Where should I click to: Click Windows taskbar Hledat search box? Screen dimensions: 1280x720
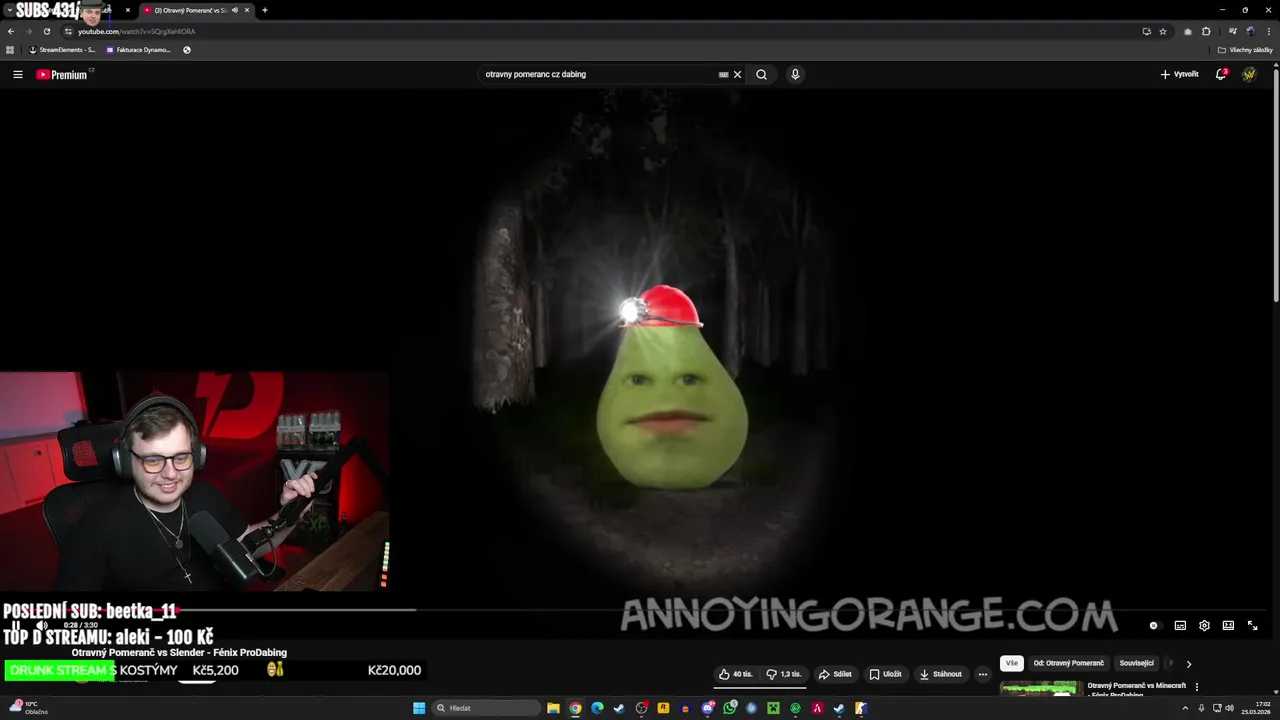(487, 708)
